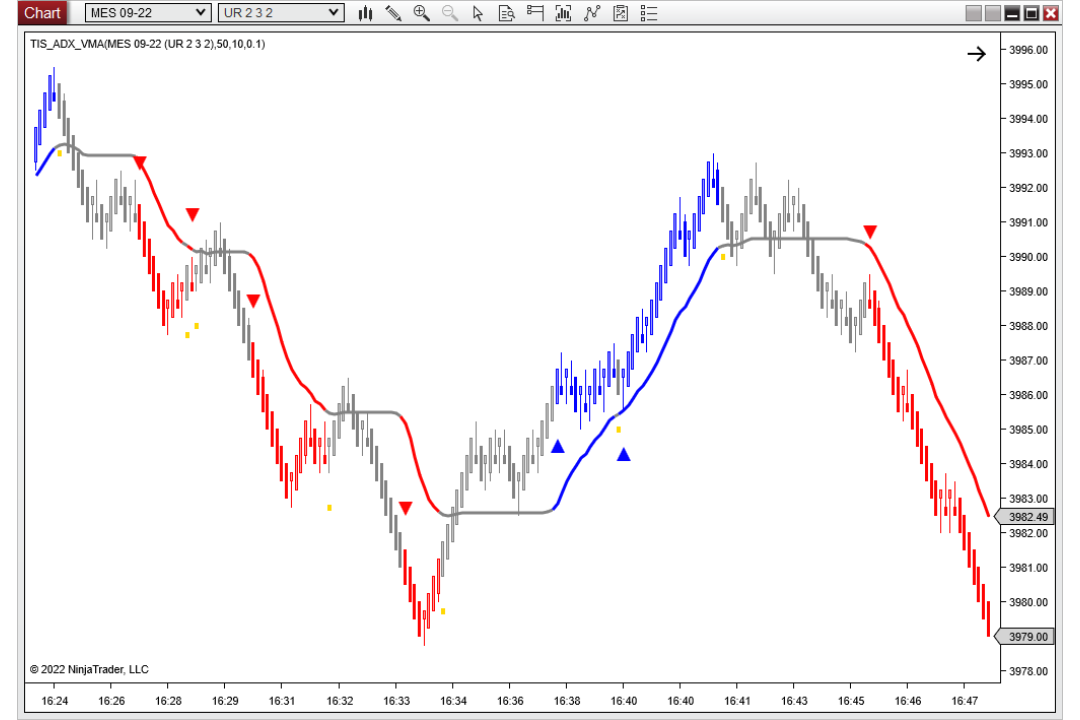Open the strategy performance sheet icon

coord(621,13)
